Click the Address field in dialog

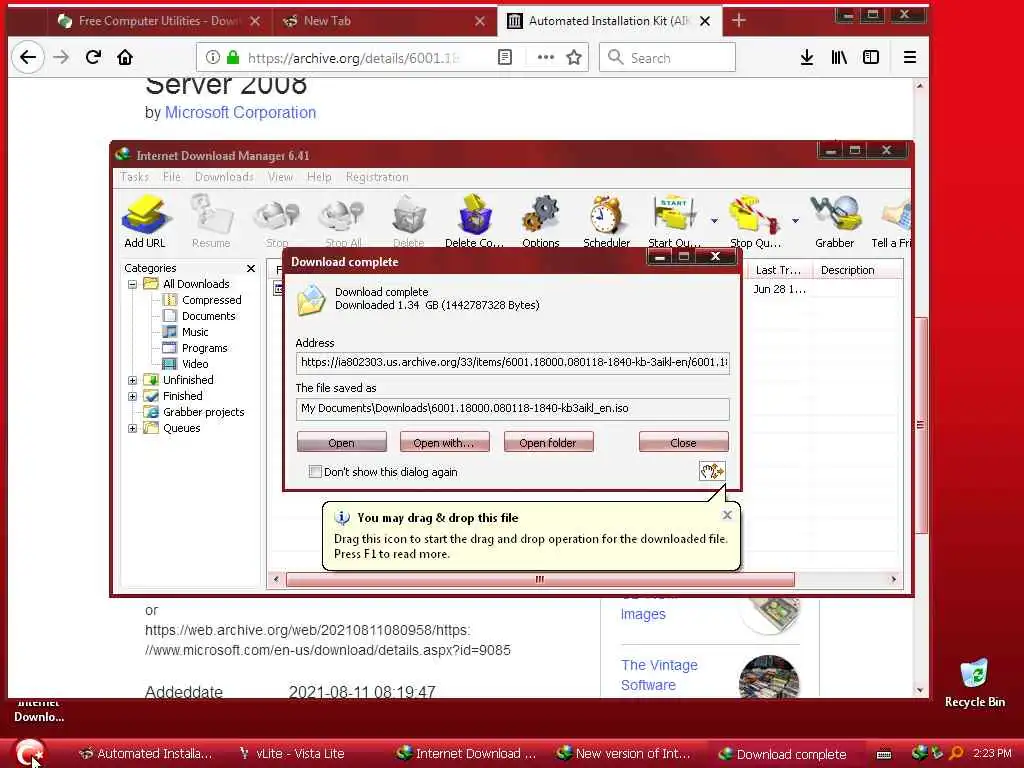pos(513,362)
